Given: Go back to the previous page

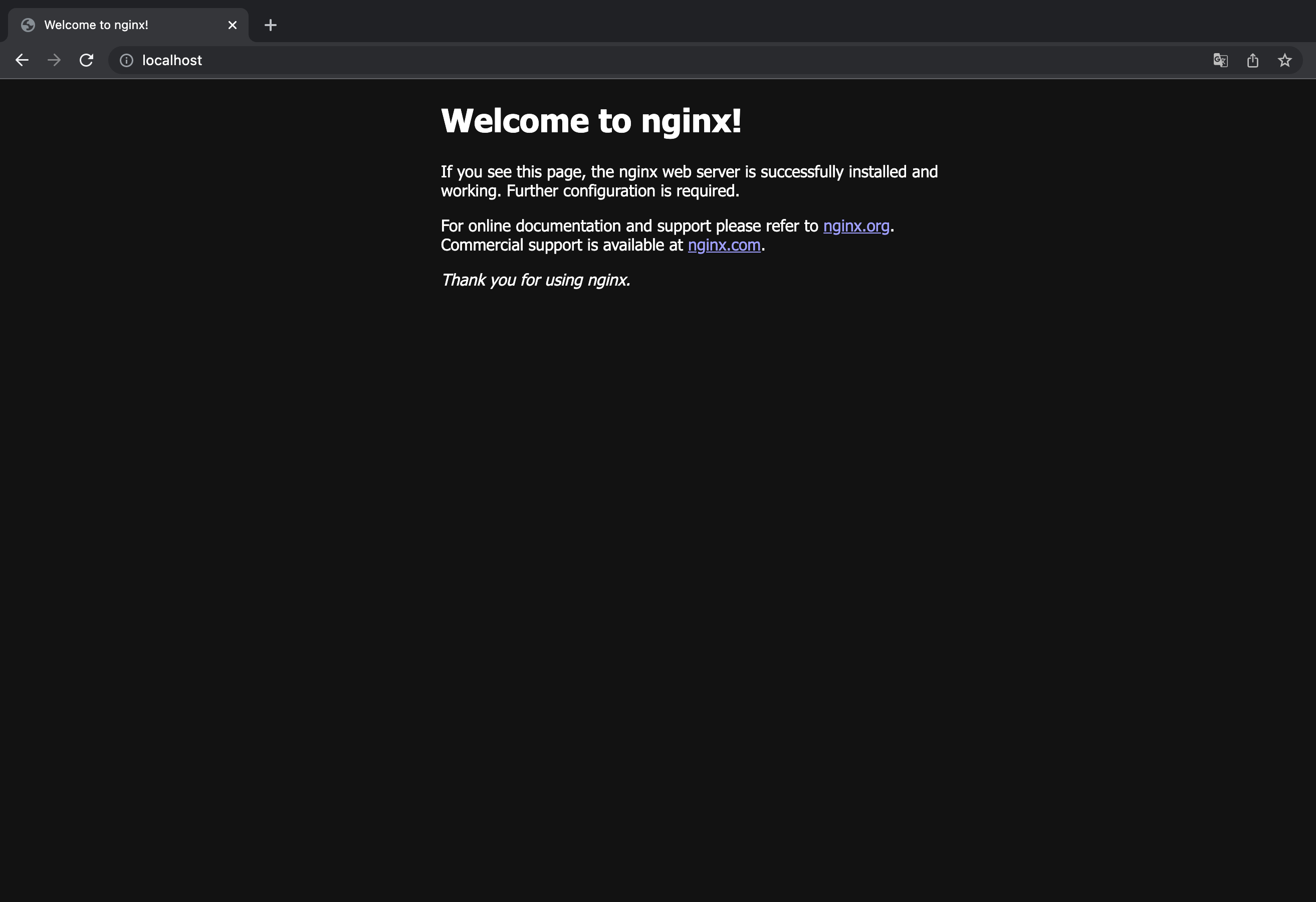Looking at the screenshot, I should pyautogui.click(x=22, y=60).
